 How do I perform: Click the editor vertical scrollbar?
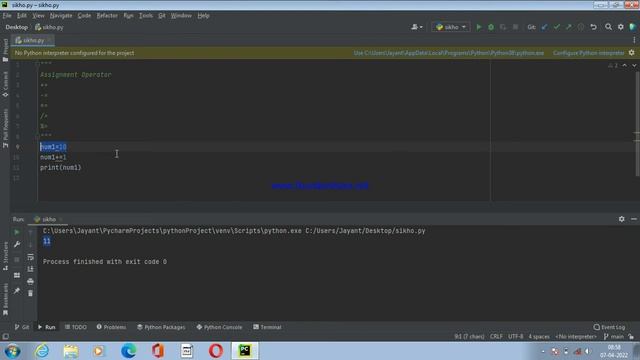637,124
